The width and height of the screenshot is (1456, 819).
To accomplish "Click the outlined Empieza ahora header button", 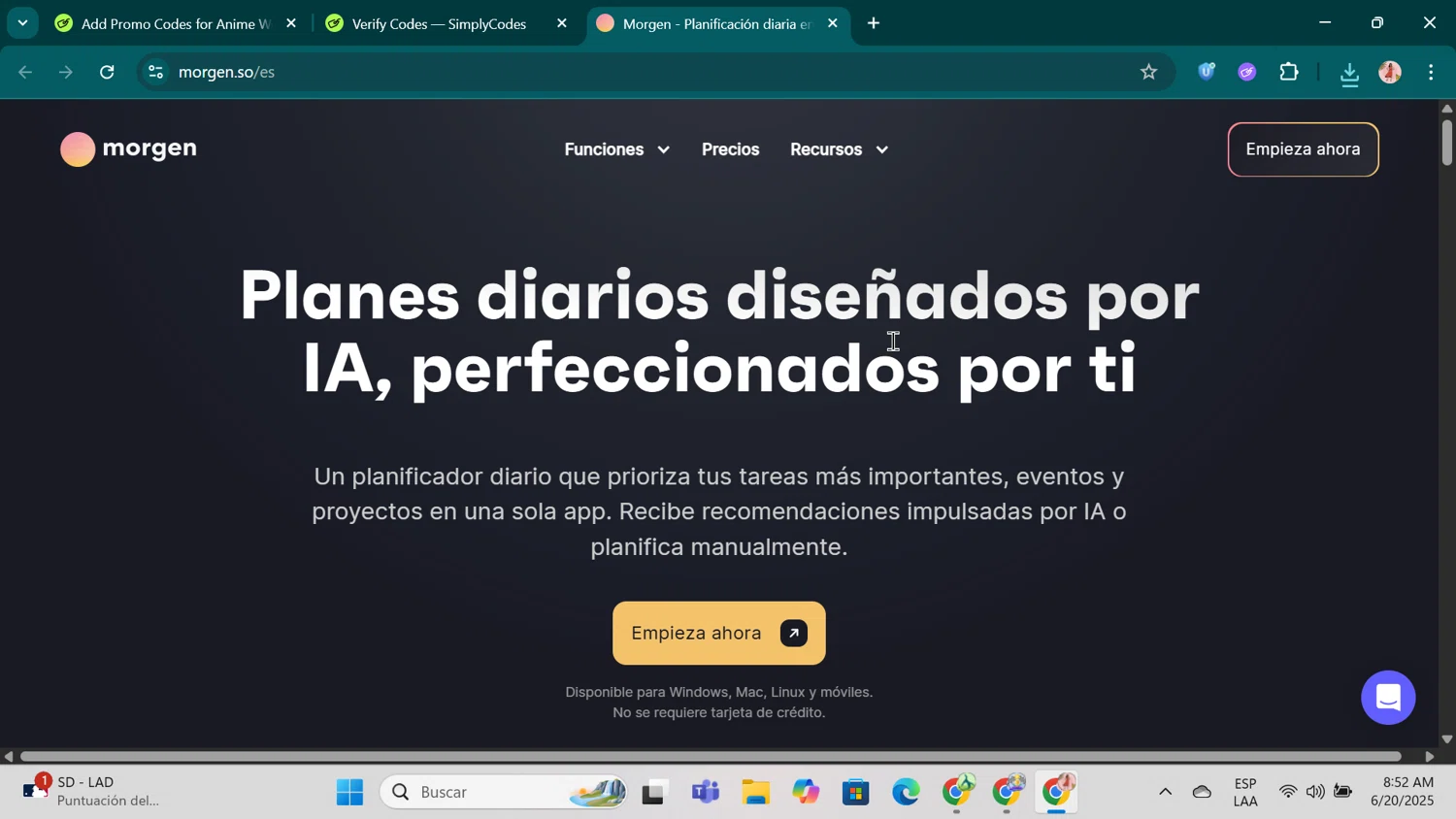I will (x=1303, y=149).
